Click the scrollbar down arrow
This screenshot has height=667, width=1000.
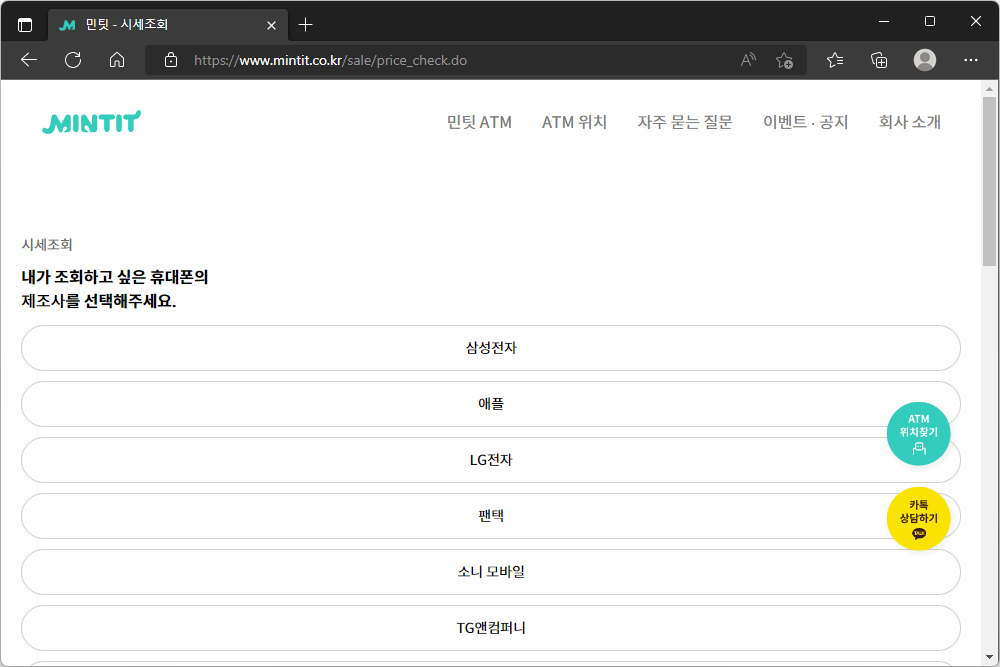coord(989,657)
